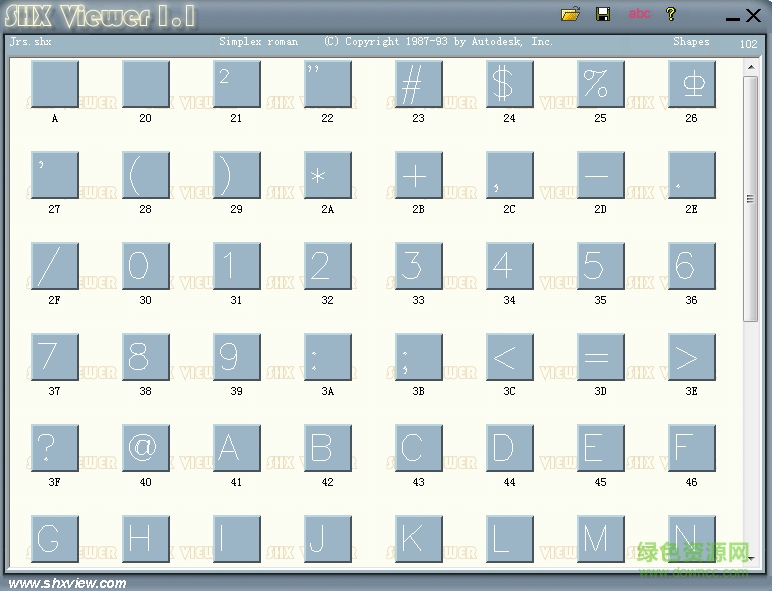Select the digit 0 shape tile

tap(146, 266)
